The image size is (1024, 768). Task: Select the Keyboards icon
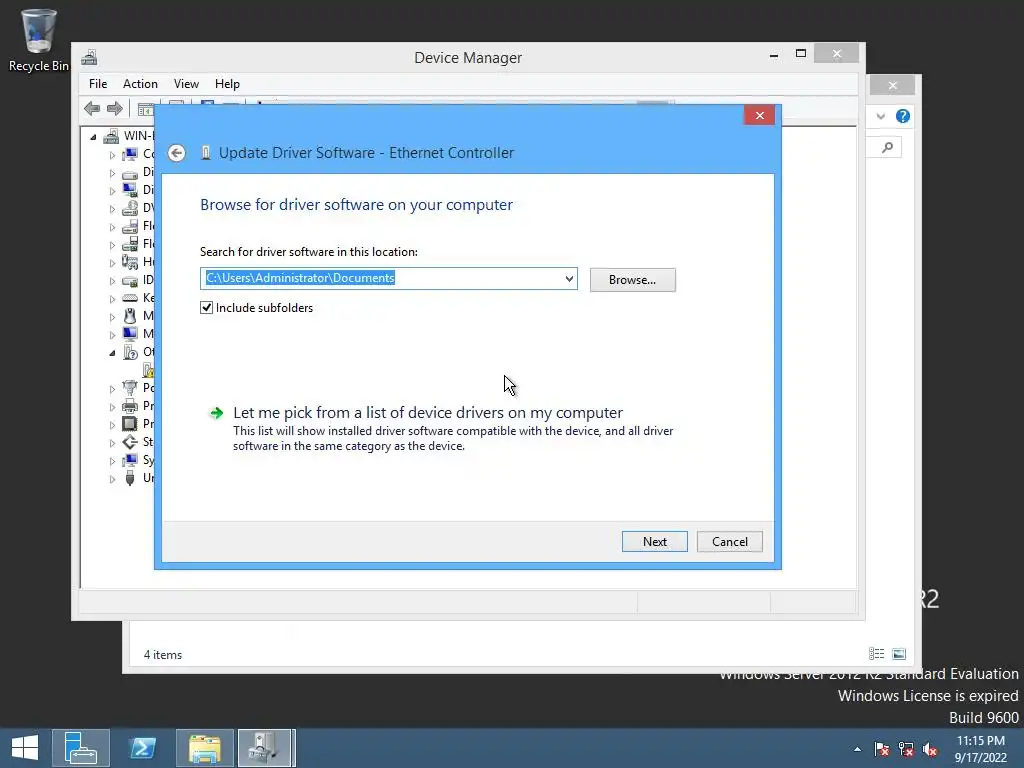coord(130,298)
